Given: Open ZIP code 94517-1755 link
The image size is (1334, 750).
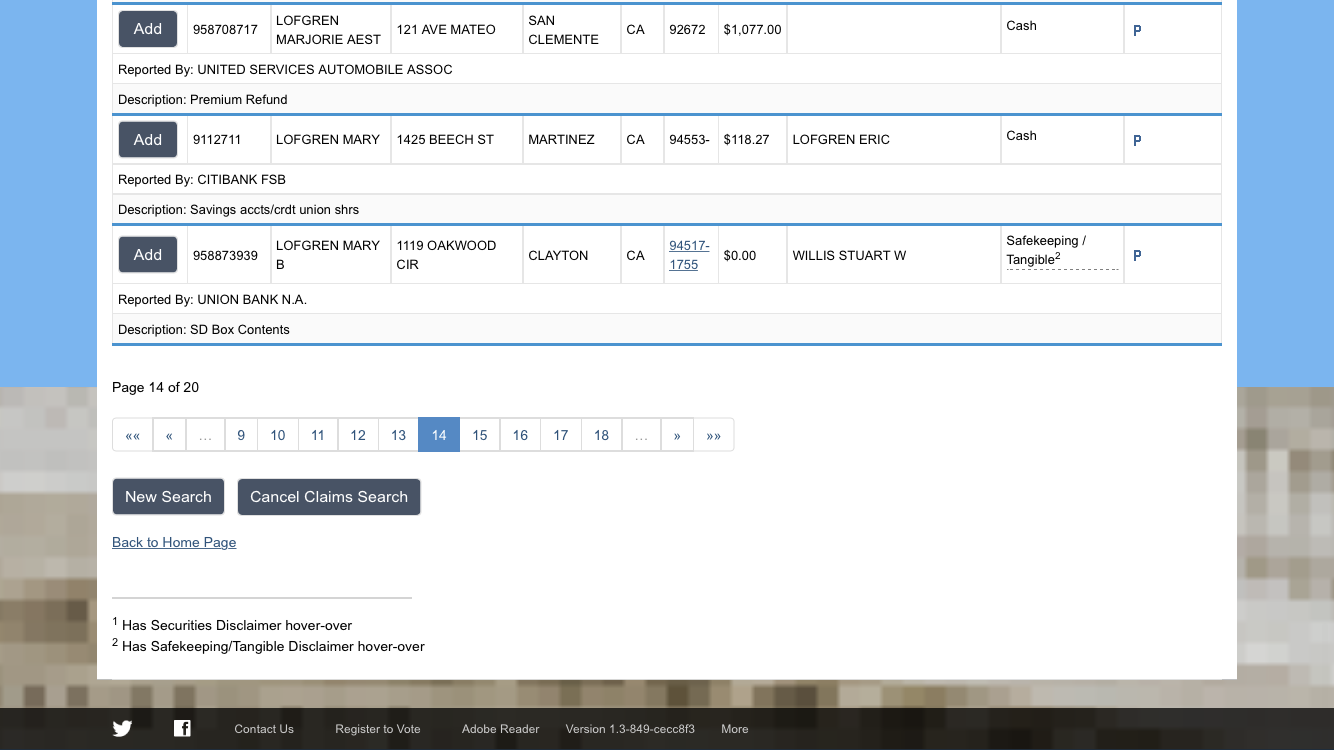Looking at the screenshot, I should (689, 255).
